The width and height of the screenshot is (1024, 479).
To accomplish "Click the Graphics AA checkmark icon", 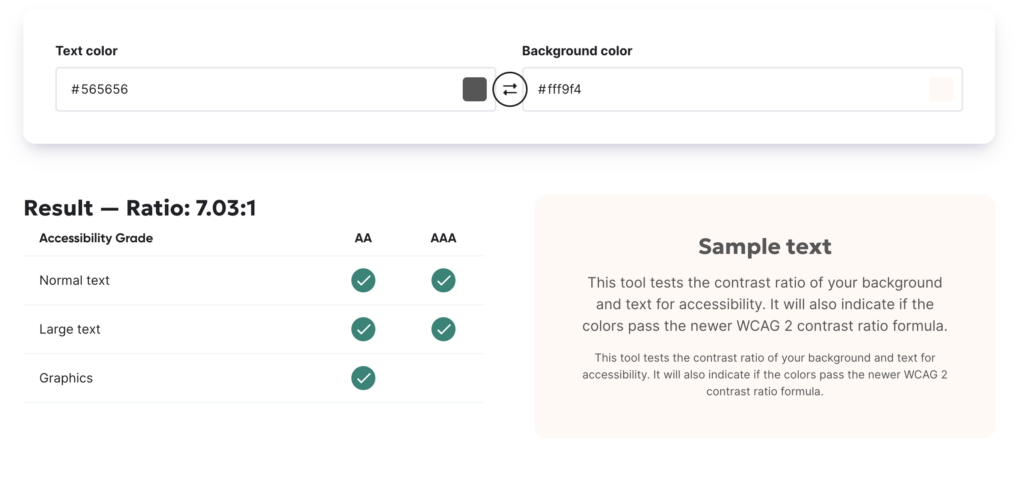I will (x=363, y=378).
